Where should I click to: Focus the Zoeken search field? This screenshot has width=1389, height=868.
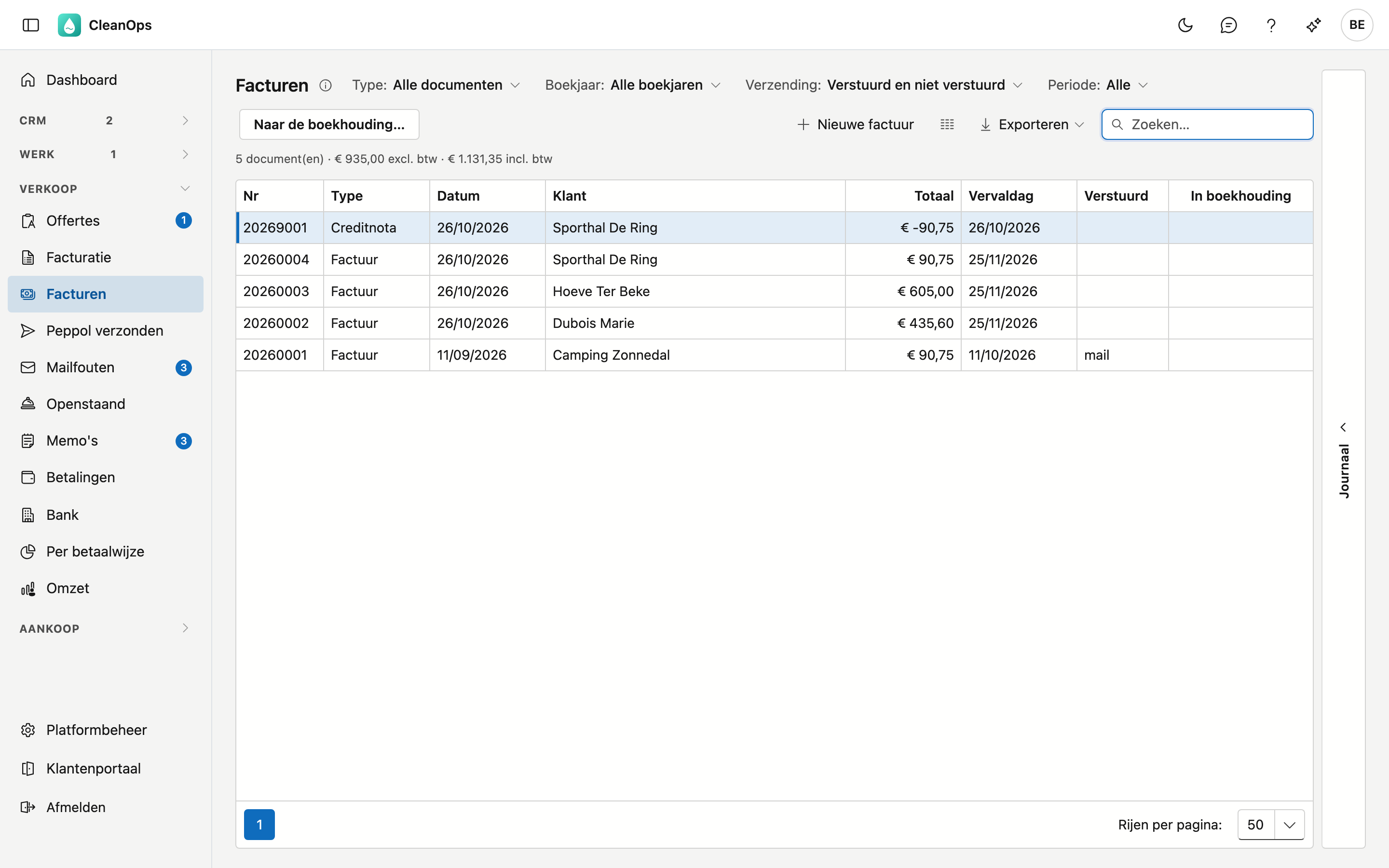click(x=1207, y=124)
